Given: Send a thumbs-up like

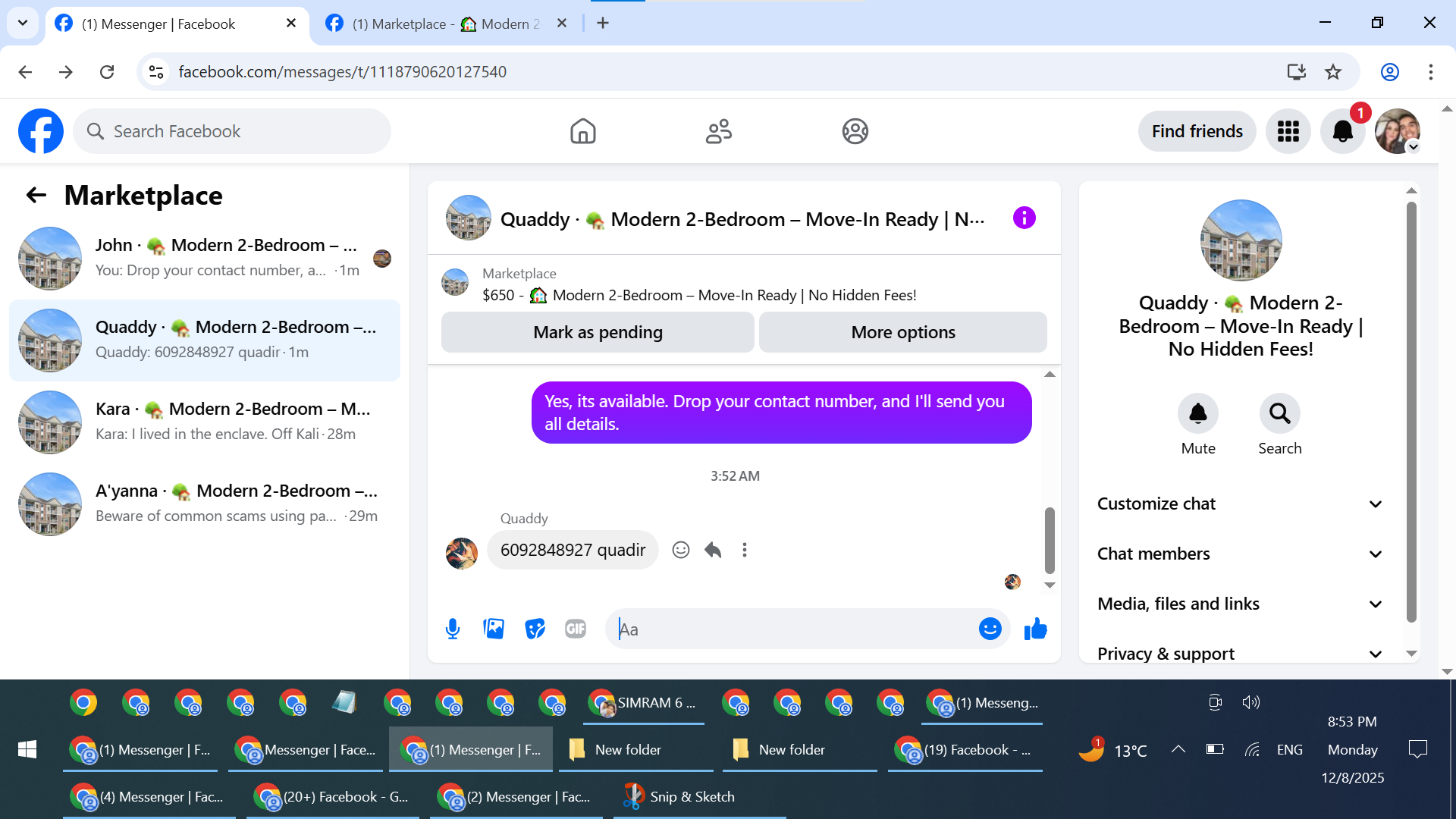Looking at the screenshot, I should 1035,629.
